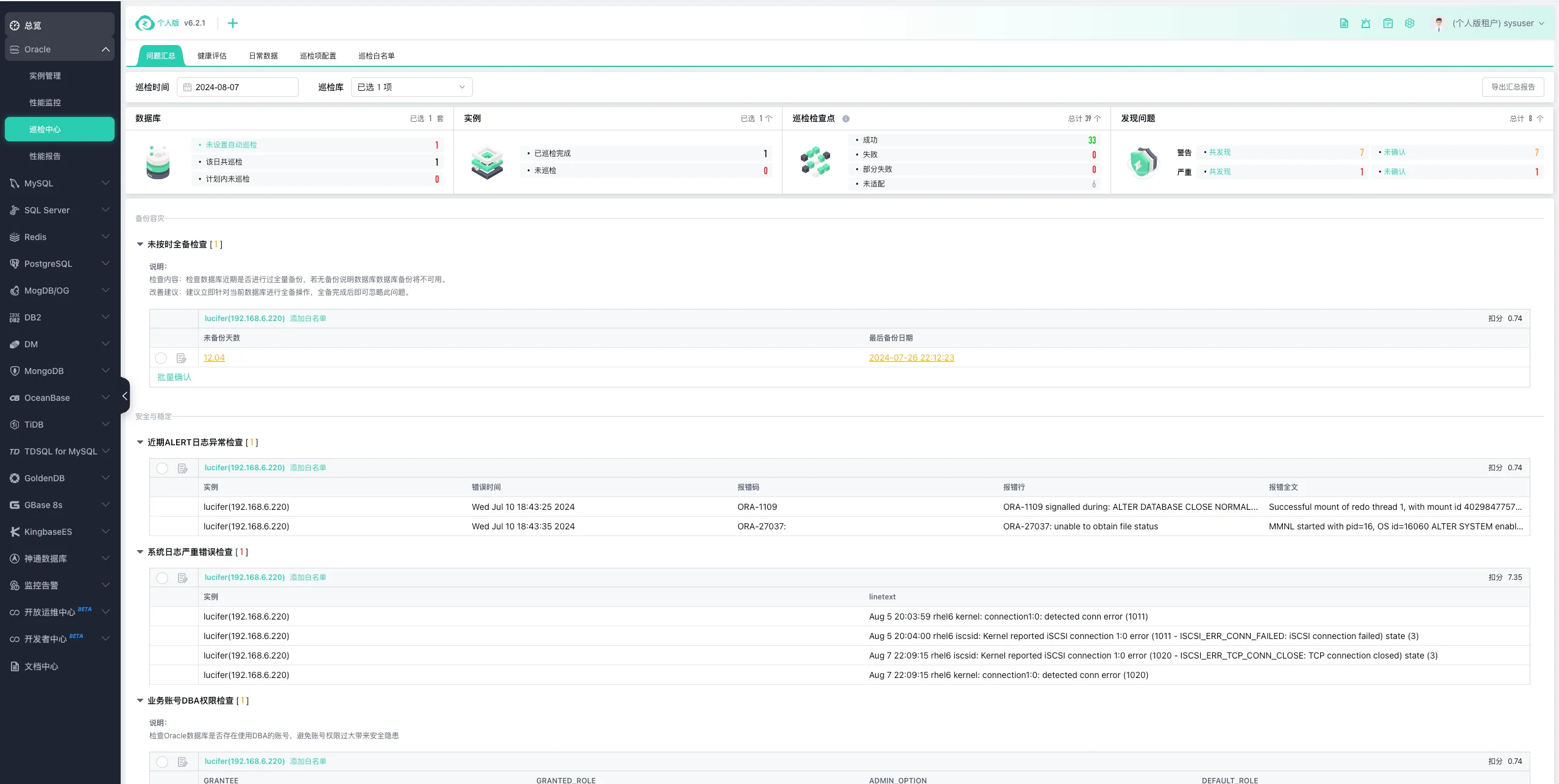Toggle the circle for 系统日志严重错误 lucifer entry
Viewport: 1559px width, 784px height.
[x=162, y=578]
